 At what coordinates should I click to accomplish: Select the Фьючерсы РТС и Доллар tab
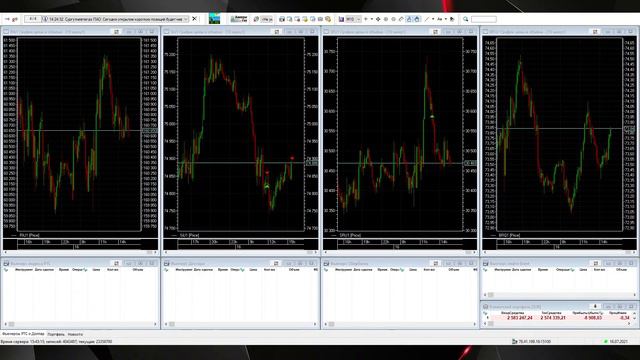pyautogui.click(x=23, y=334)
